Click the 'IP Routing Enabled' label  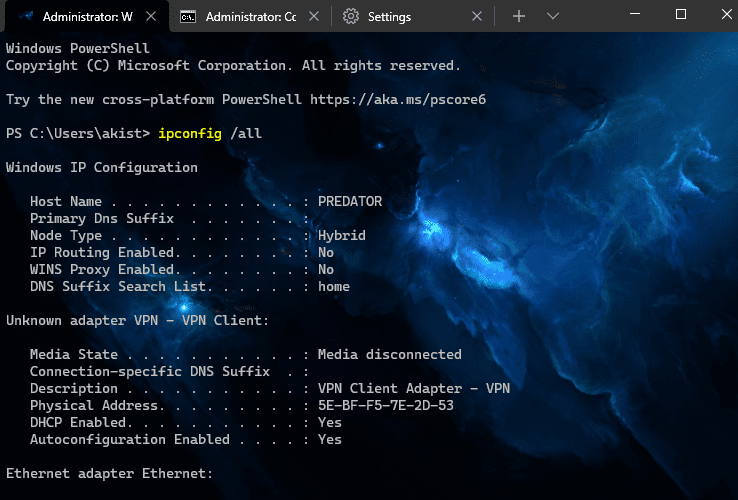102,252
